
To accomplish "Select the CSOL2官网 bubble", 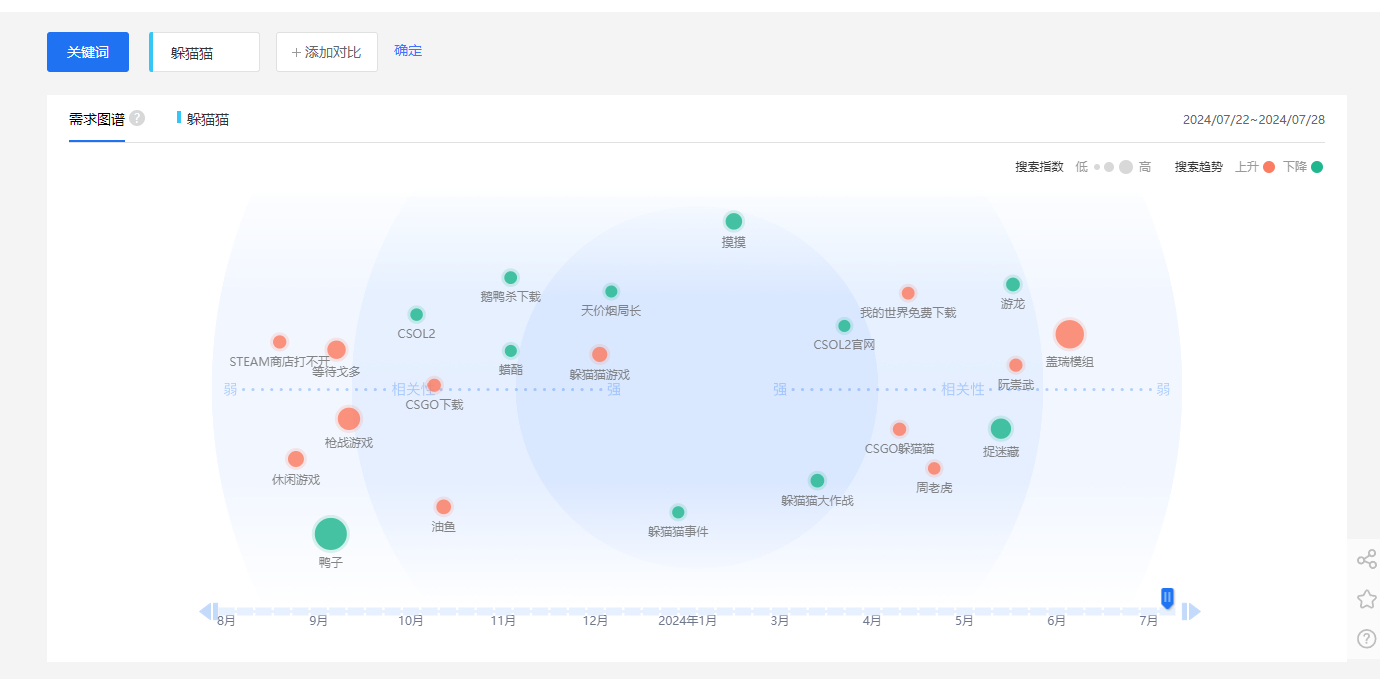I will click(x=844, y=325).
